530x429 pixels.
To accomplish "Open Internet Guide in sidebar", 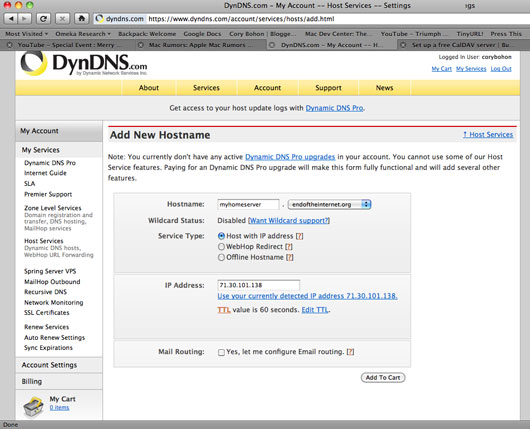I will point(45,173).
